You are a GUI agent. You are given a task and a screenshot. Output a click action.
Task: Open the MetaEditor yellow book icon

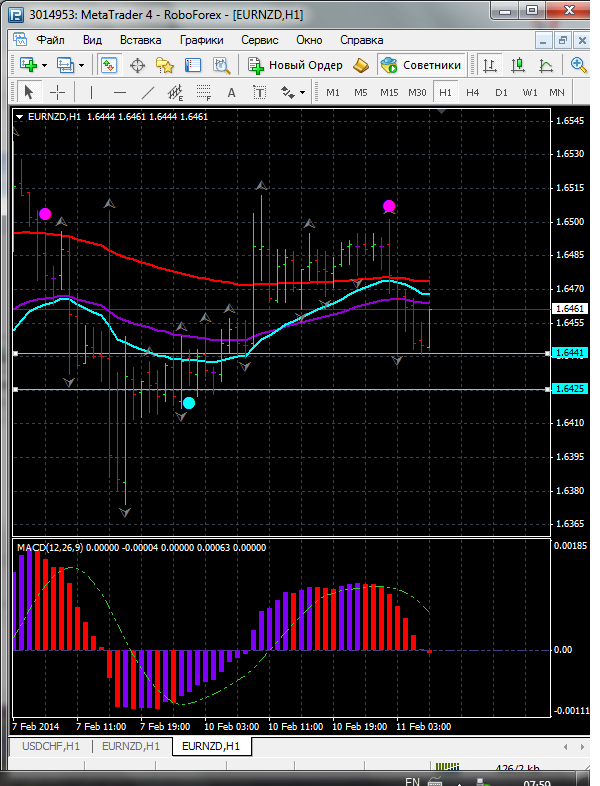click(x=361, y=65)
